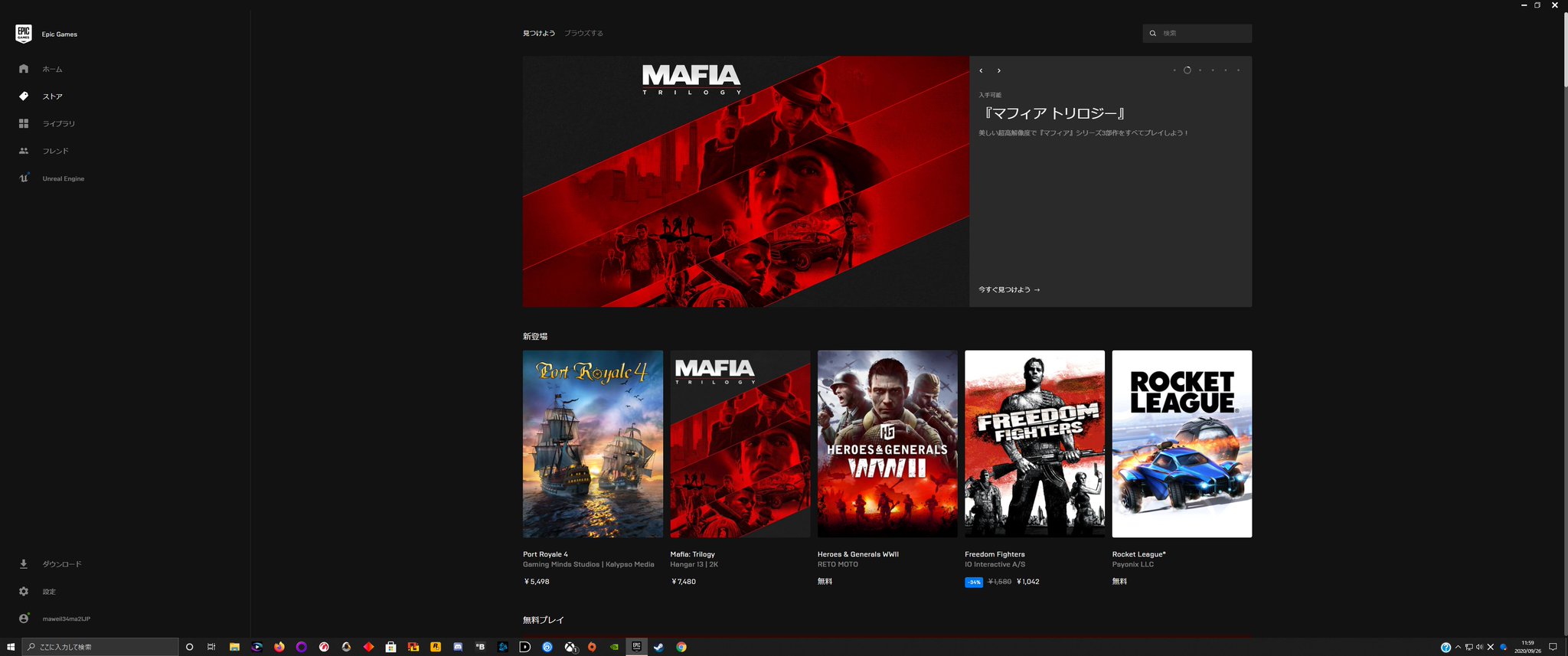The height and width of the screenshot is (656, 1568).
Task: Open the Freedom Fighters cover thumbnail
Action: [x=1034, y=444]
